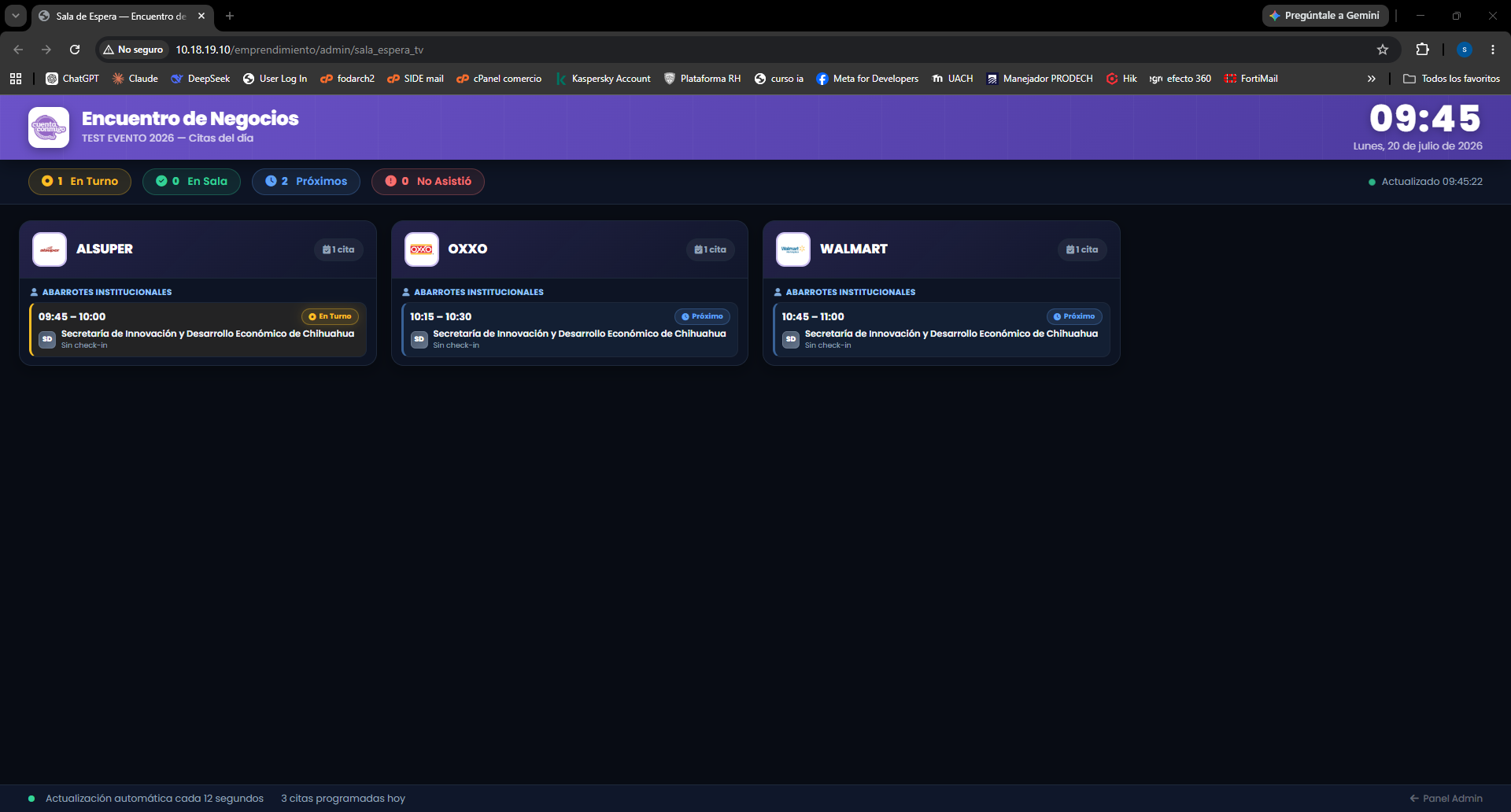The width and height of the screenshot is (1511, 812).
Task: Click the SD avatar in WALMART appointment
Action: 791,339
